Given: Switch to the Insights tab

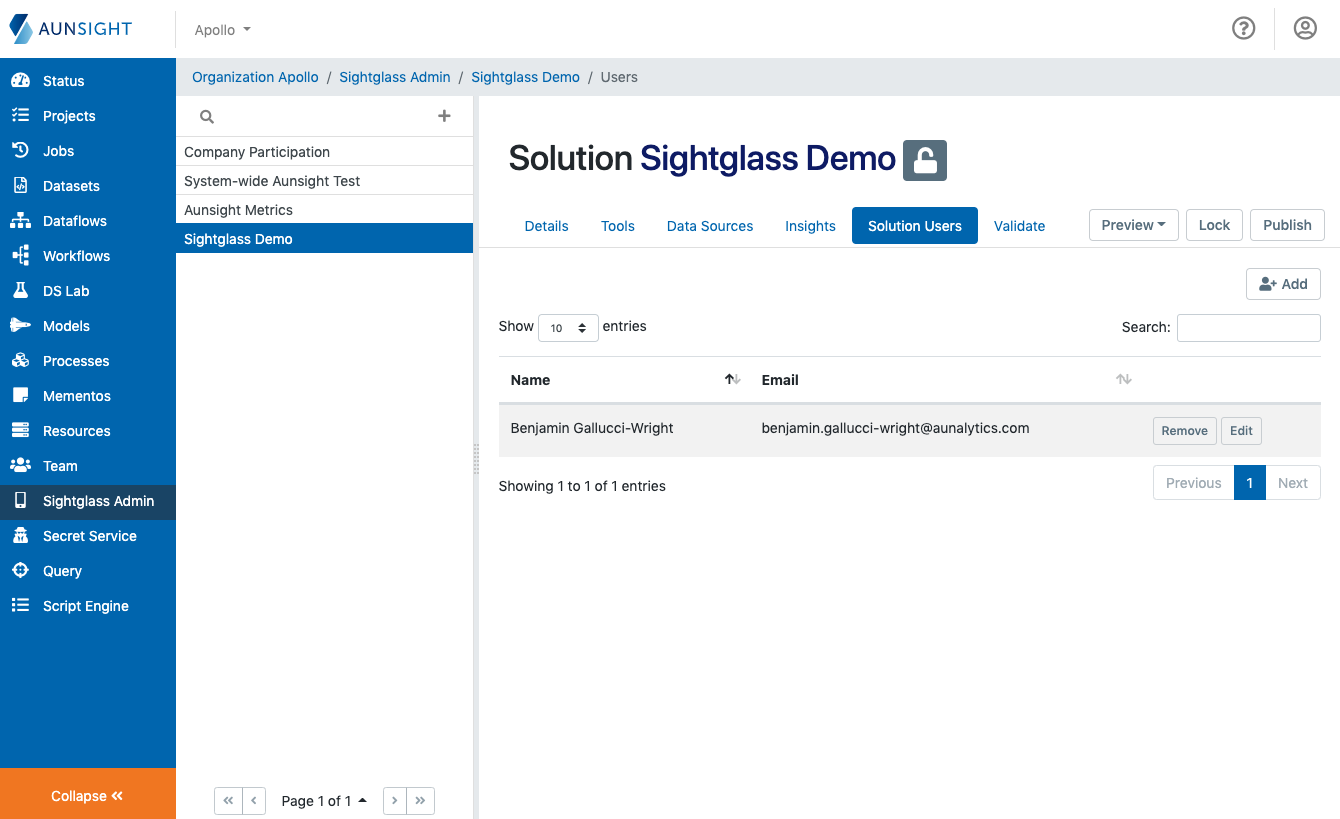Looking at the screenshot, I should [810, 226].
